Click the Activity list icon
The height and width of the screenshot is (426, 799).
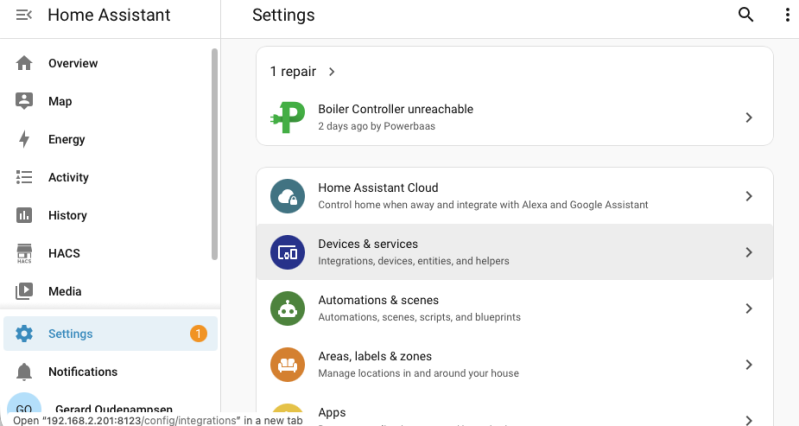pos(24,177)
